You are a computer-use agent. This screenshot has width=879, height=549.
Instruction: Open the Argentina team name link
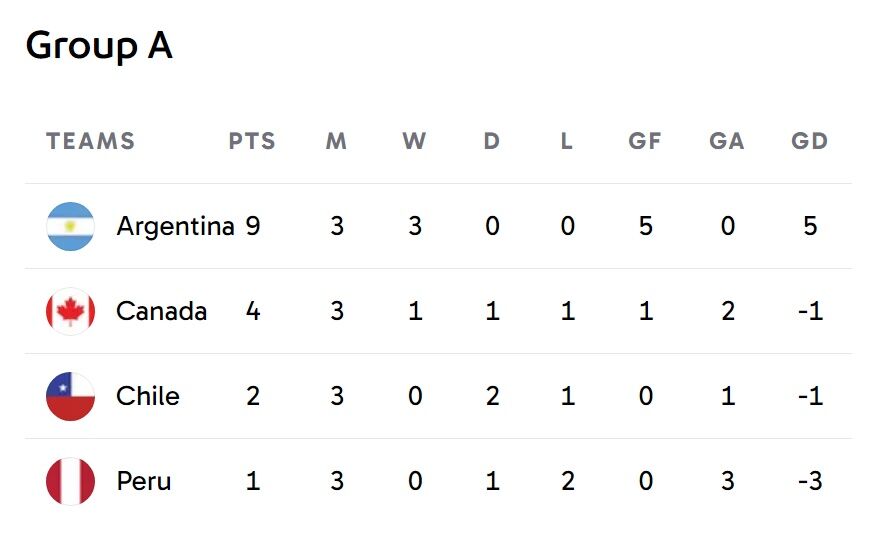click(174, 226)
